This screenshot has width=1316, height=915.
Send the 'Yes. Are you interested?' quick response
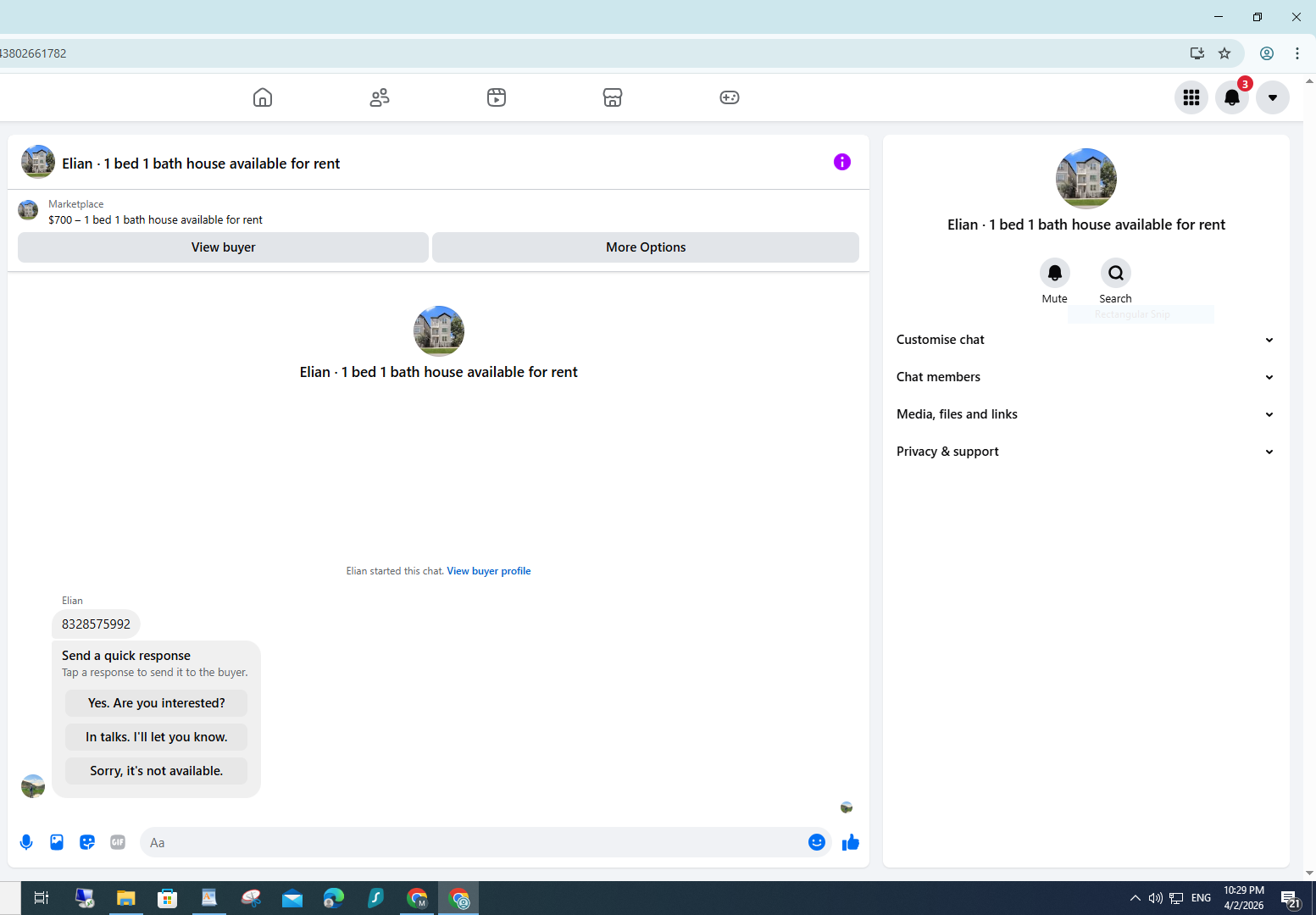tap(157, 703)
